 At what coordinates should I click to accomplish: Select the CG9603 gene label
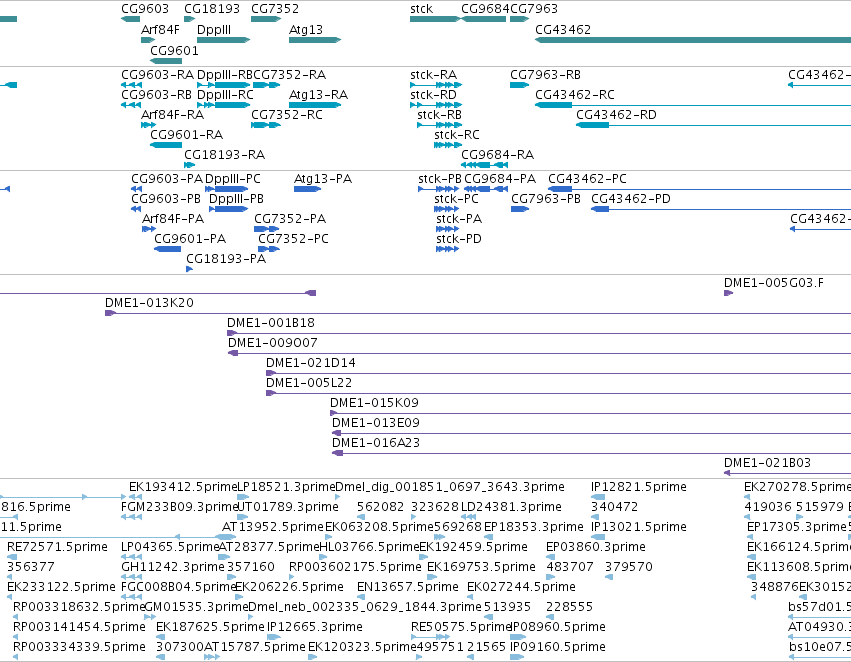pyautogui.click(x=145, y=9)
